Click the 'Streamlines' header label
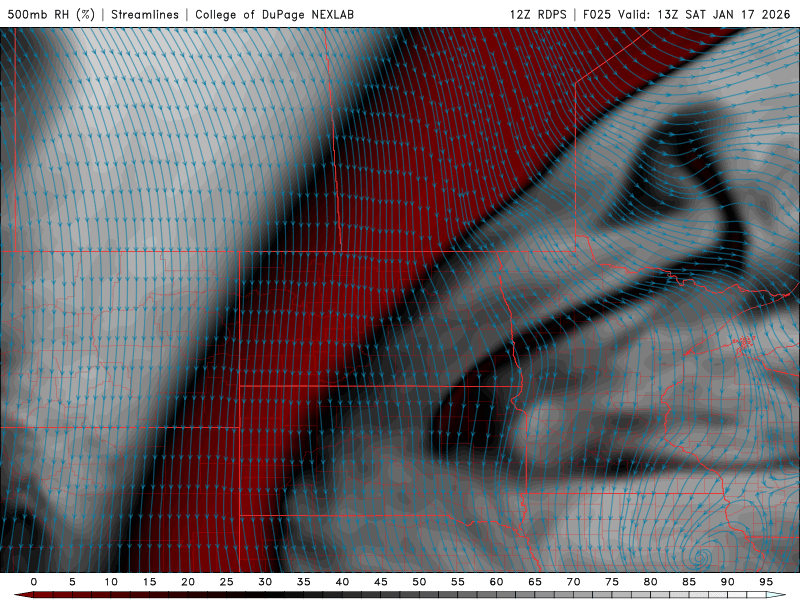 tap(145, 14)
